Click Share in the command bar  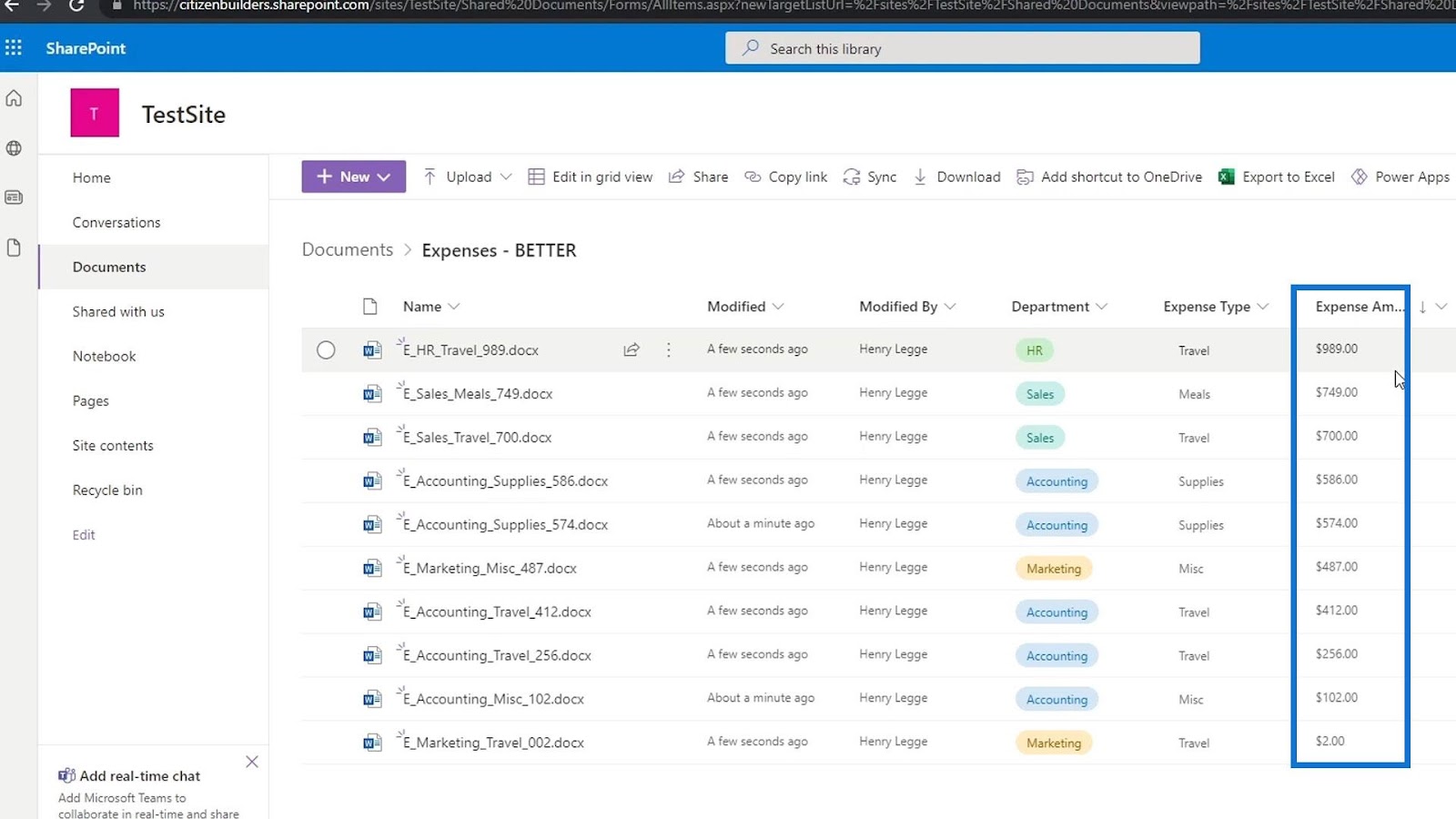698,177
